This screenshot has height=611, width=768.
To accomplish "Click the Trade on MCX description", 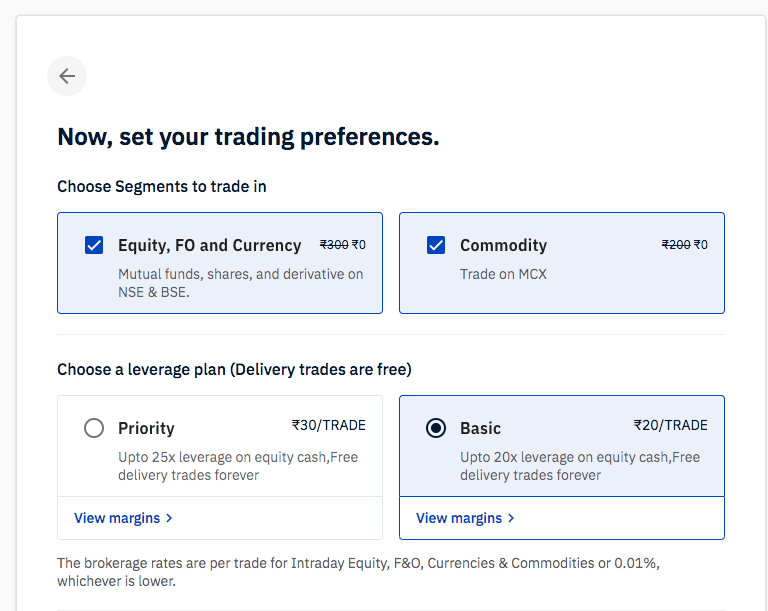I will pyautogui.click(x=503, y=274).
